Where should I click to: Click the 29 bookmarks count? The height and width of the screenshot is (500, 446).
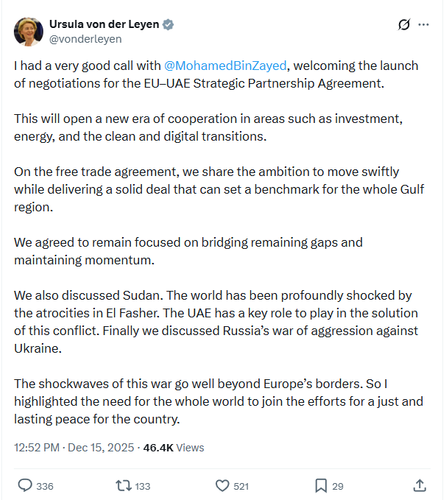[x=338, y=486]
